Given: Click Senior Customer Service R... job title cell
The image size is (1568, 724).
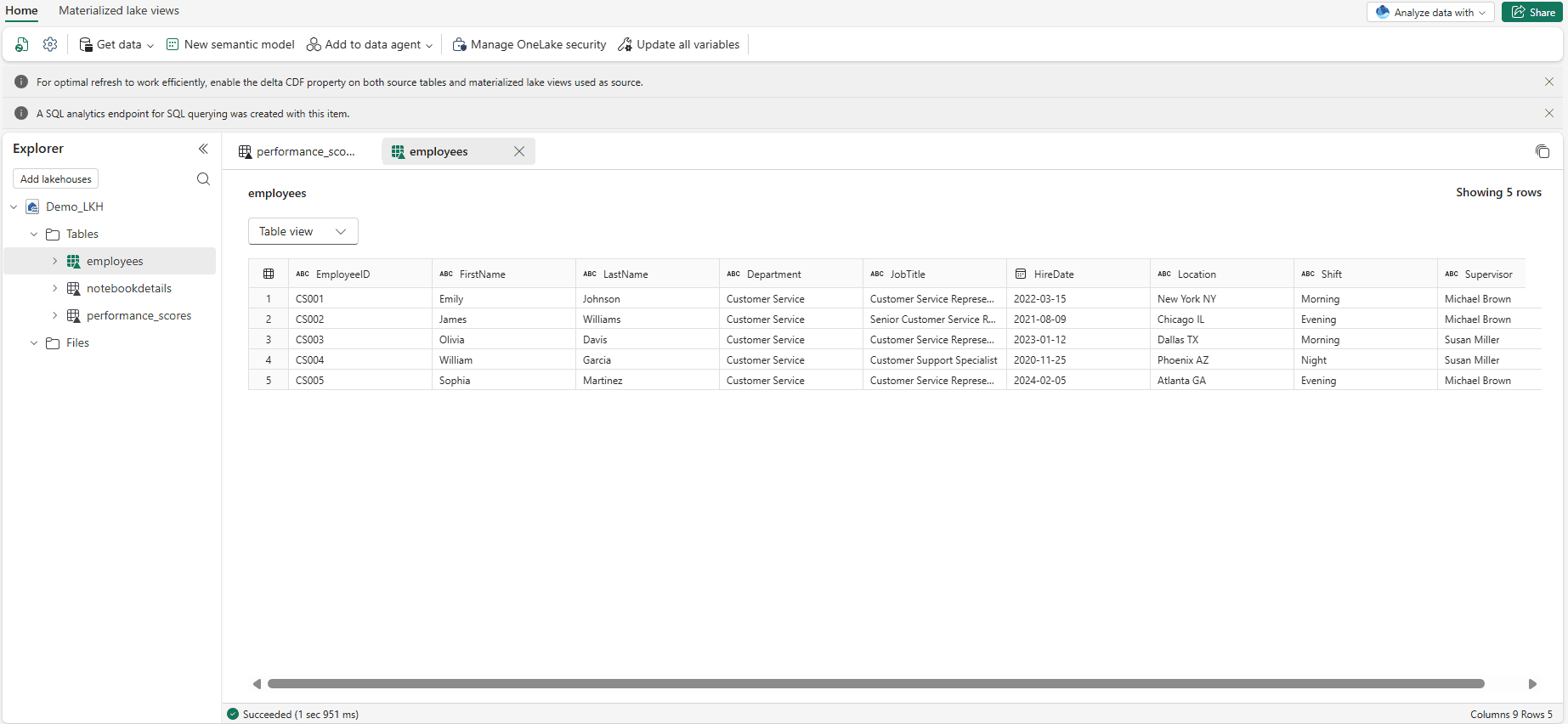Looking at the screenshot, I should (x=934, y=319).
